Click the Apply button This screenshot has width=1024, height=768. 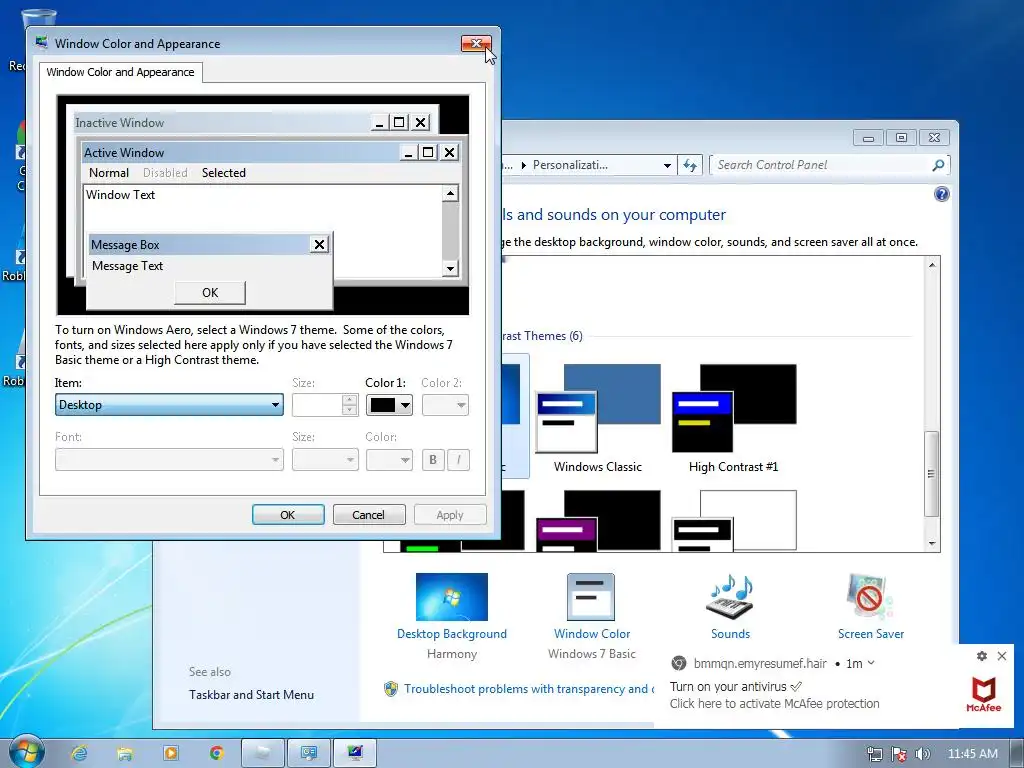click(x=450, y=515)
